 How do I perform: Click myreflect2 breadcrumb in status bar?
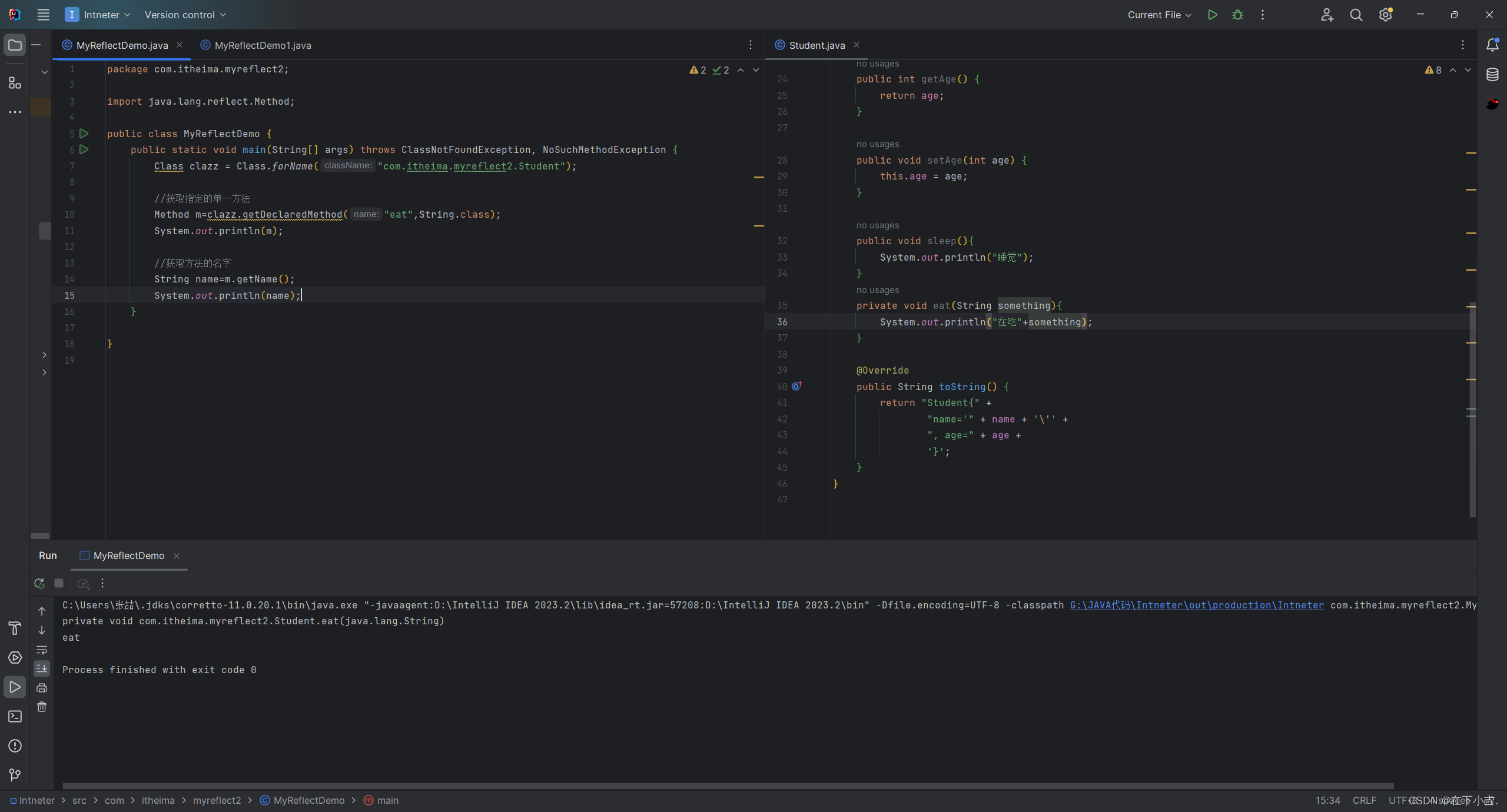click(217, 800)
